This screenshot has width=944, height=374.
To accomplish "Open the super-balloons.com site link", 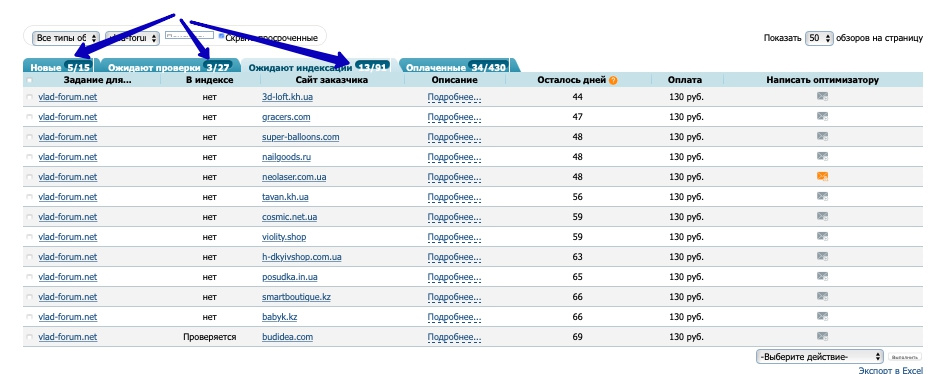I will [300, 137].
